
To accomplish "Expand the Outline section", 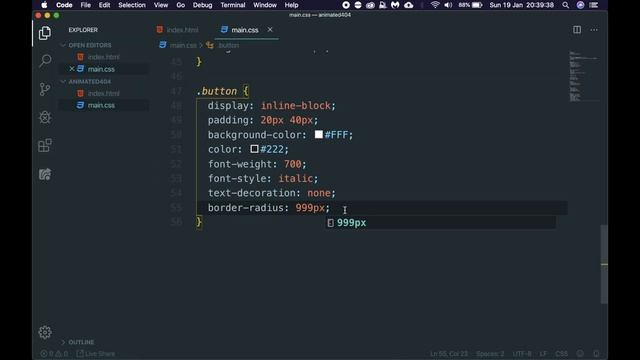I will [78, 342].
